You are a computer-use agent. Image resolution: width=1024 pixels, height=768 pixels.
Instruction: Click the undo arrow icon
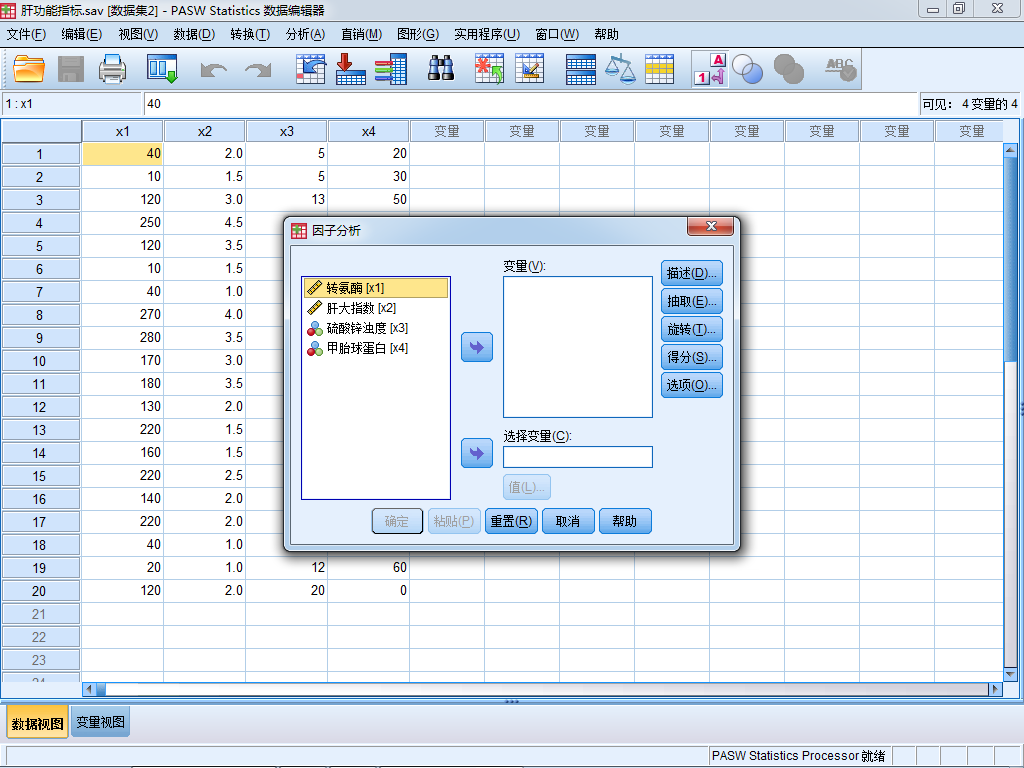[214, 70]
